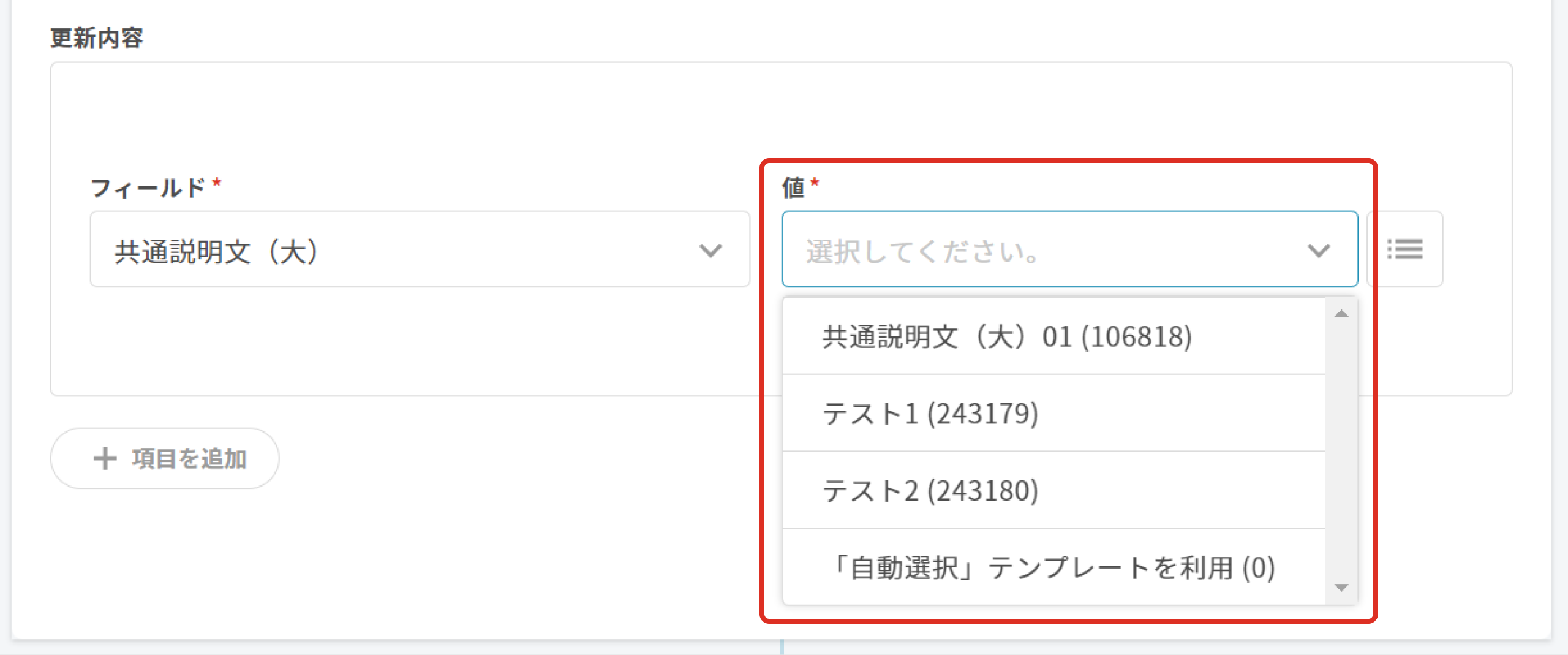Click the 値 field label
Screen dimensions: 1568x655
793,187
